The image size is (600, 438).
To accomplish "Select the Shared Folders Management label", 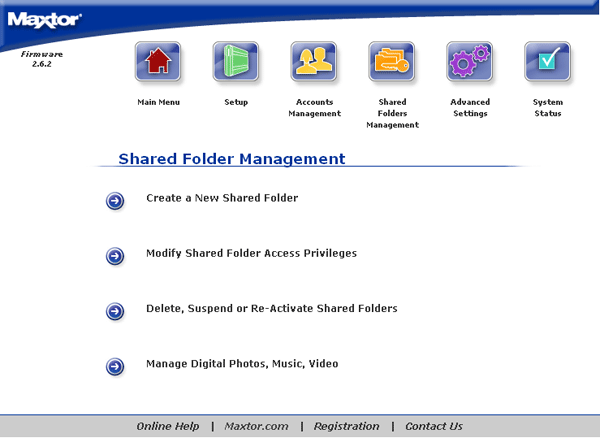I will point(392,113).
